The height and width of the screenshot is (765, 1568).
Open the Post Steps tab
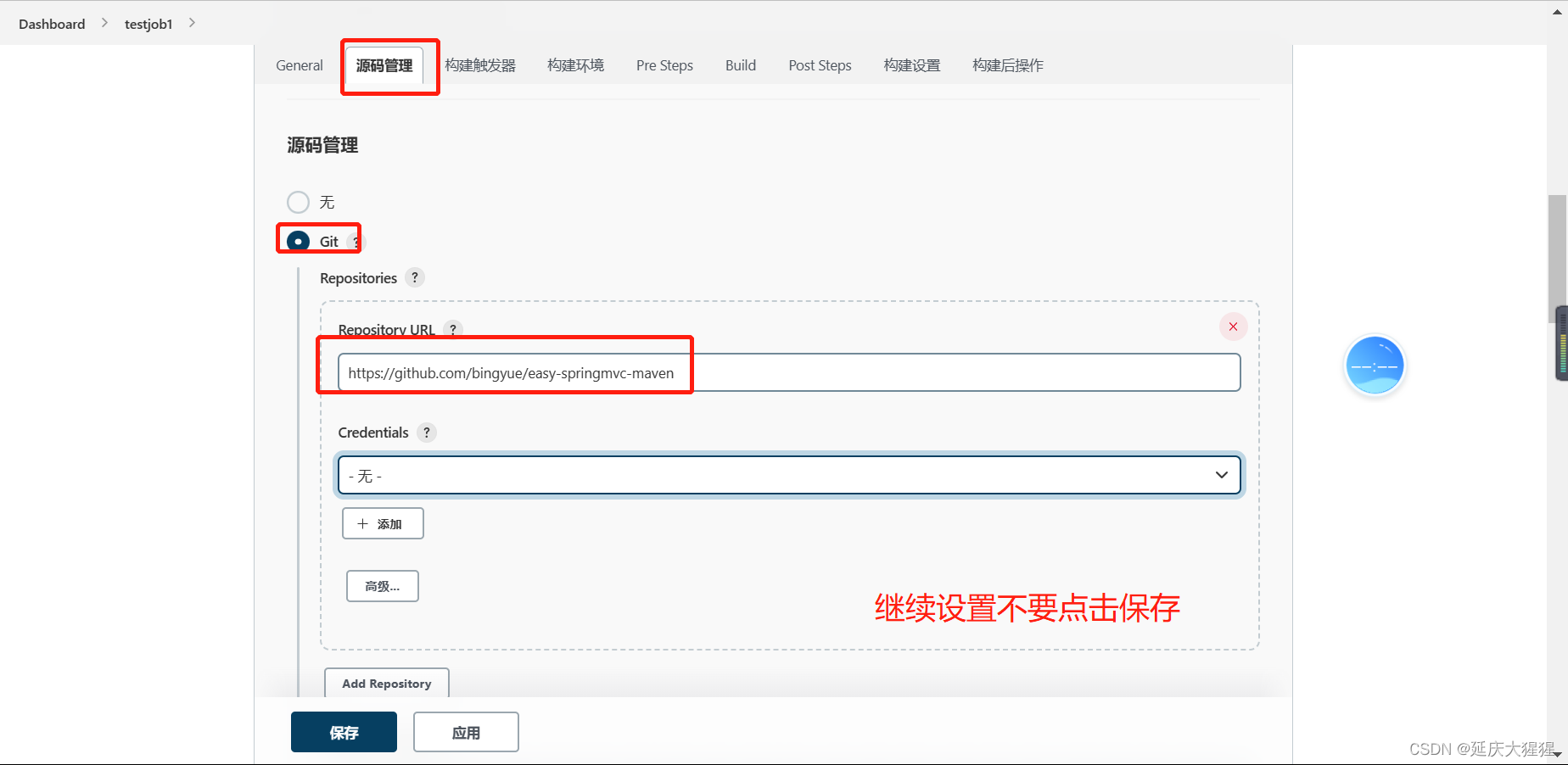(x=819, y=65)
